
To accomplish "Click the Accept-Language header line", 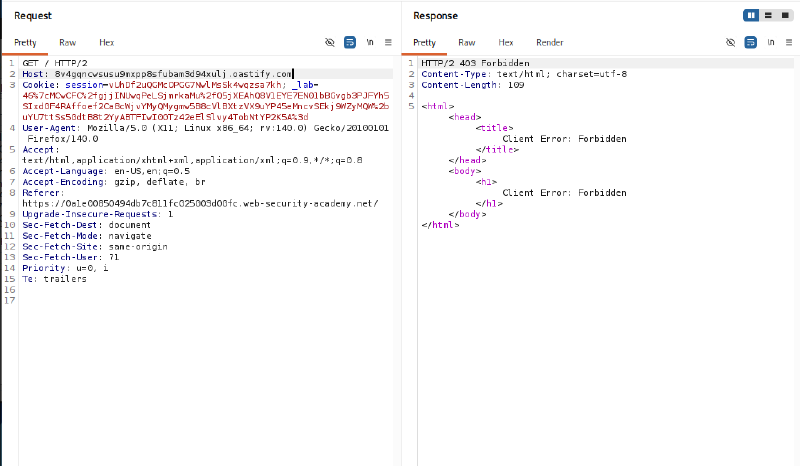I will pyautogui.click(x=106, y=171).
